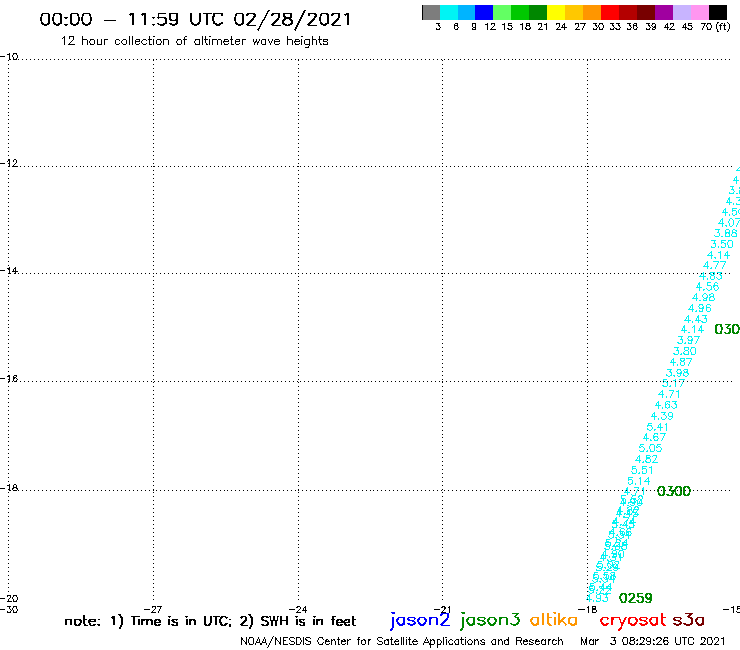Select the dark blue legend color swatch

(x=484, y=13)
